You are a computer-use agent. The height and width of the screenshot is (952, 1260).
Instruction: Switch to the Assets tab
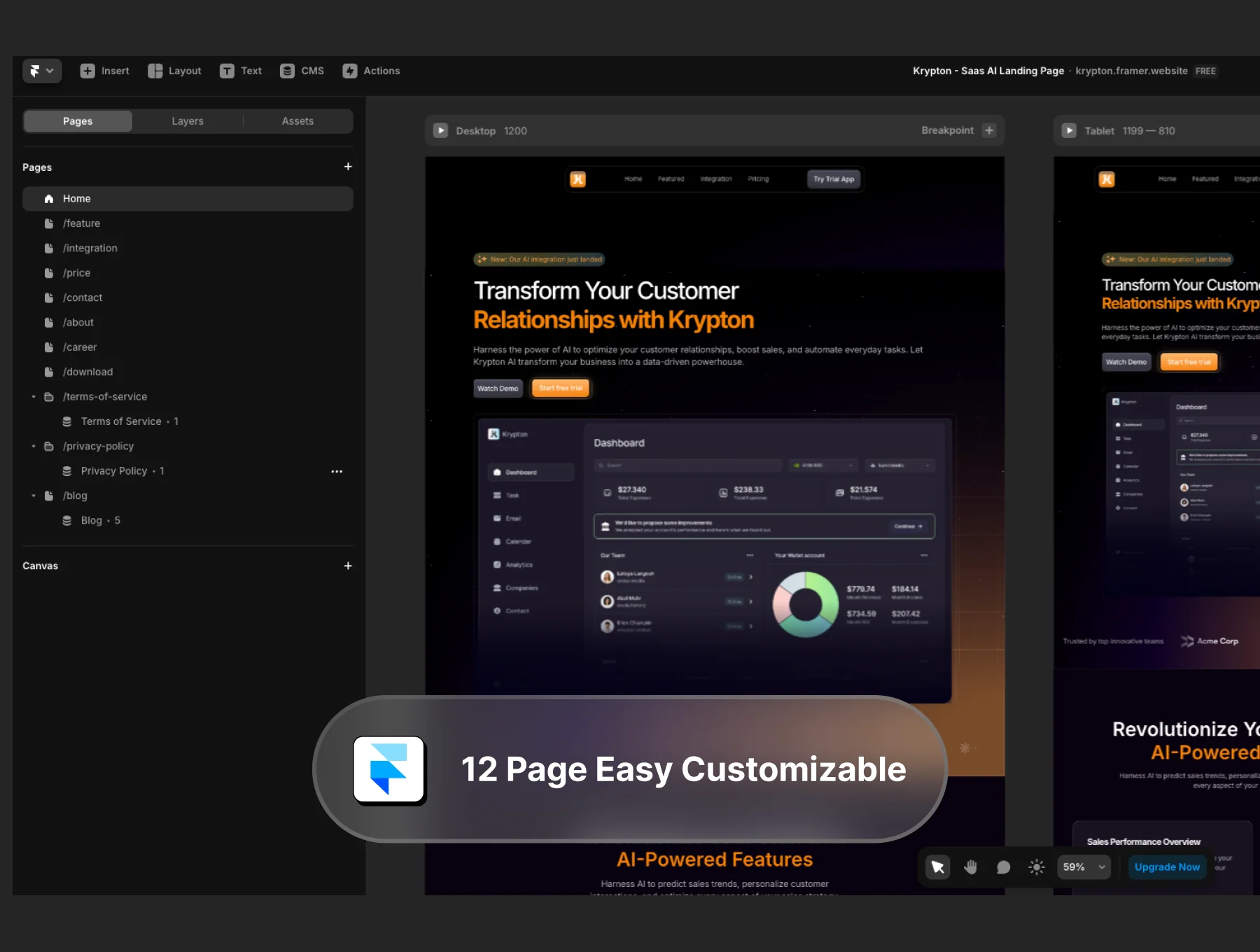(x=297, y=121)
